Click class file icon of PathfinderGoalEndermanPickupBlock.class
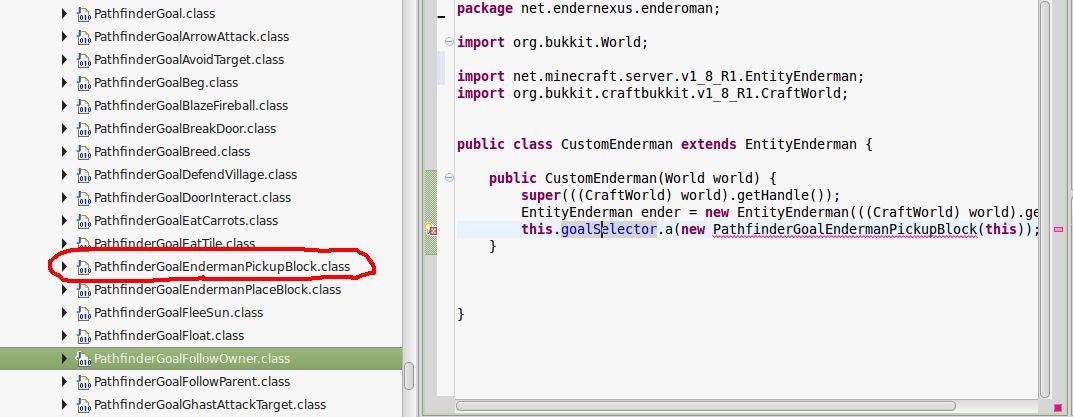 (x=83, y=268)
